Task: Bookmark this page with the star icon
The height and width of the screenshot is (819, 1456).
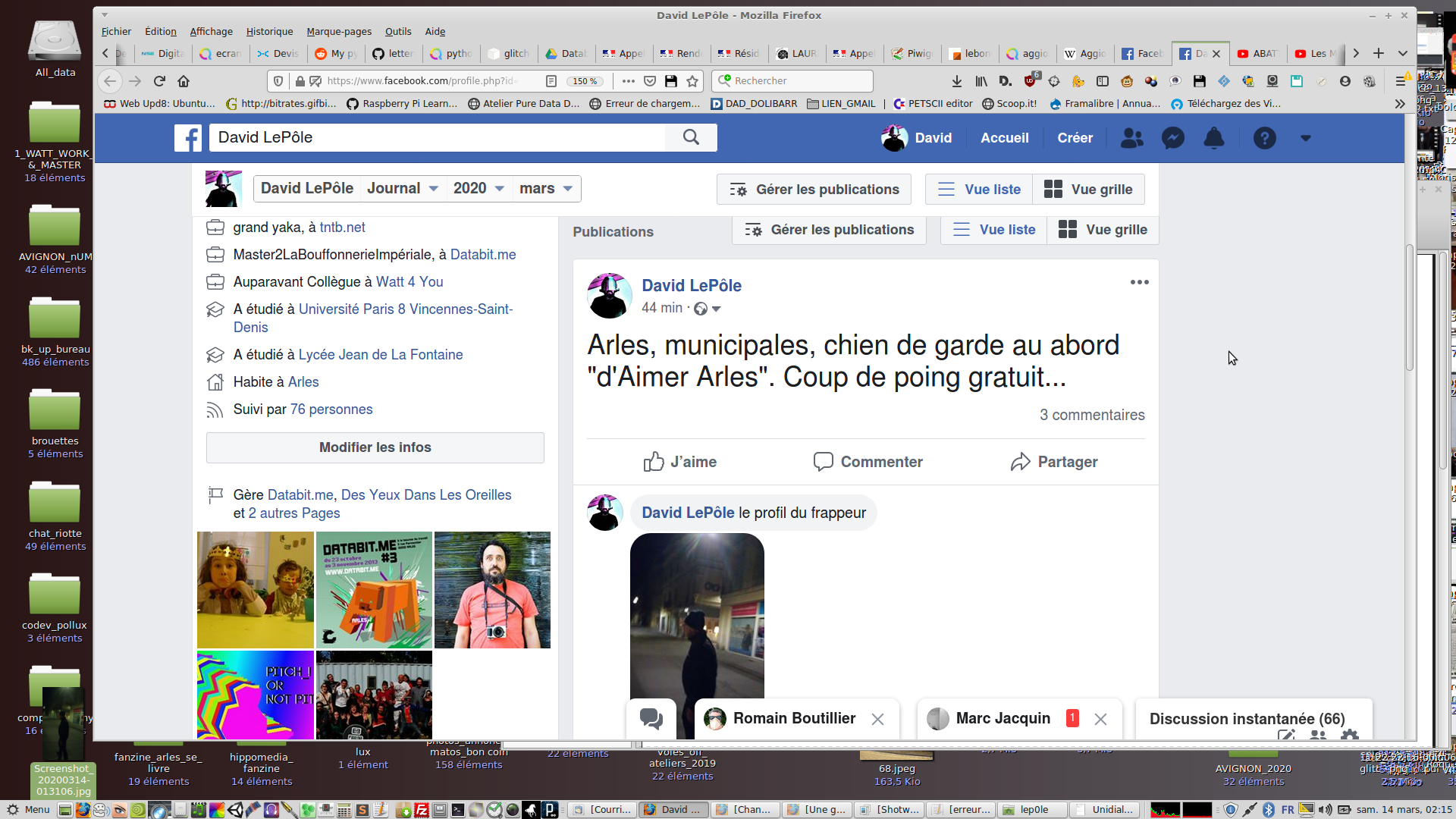Action: tap(692, 81)
